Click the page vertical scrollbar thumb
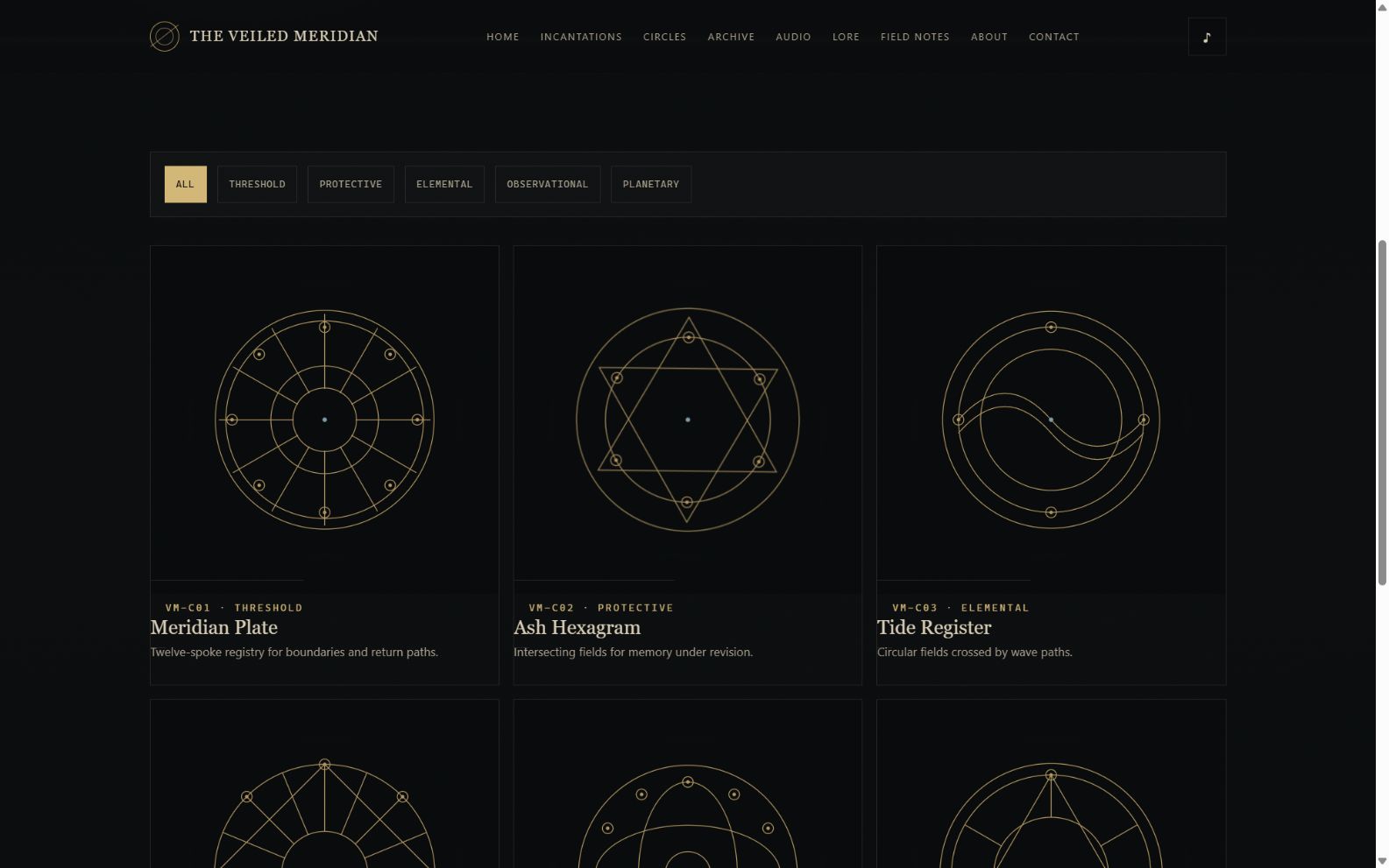1389x868 pixels. [x=1382, y=412]
